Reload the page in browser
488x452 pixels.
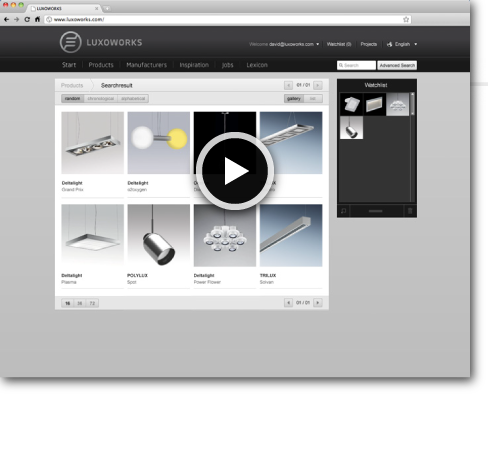click(x=27, y=19)
